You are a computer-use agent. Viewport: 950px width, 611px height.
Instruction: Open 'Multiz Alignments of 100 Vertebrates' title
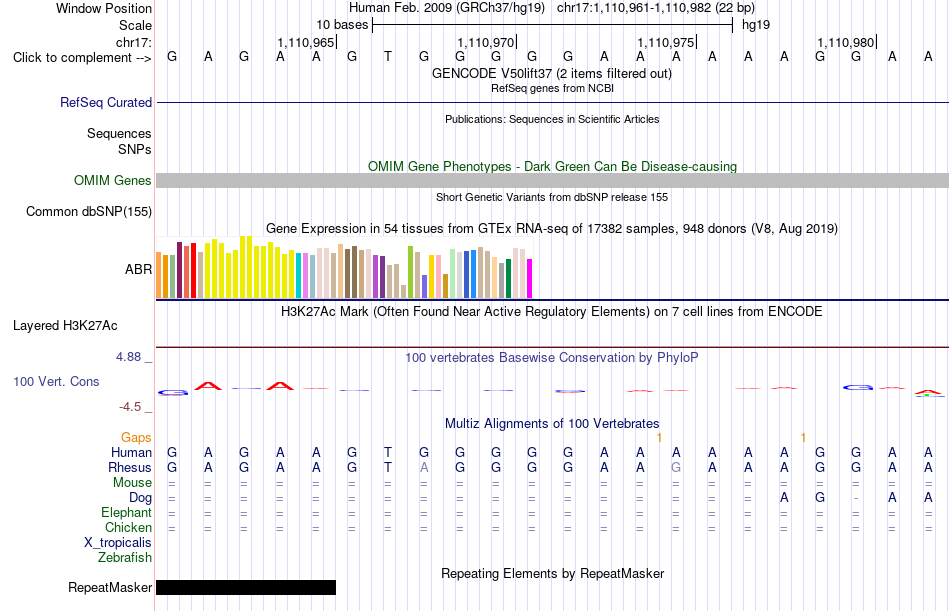(552, 423)
